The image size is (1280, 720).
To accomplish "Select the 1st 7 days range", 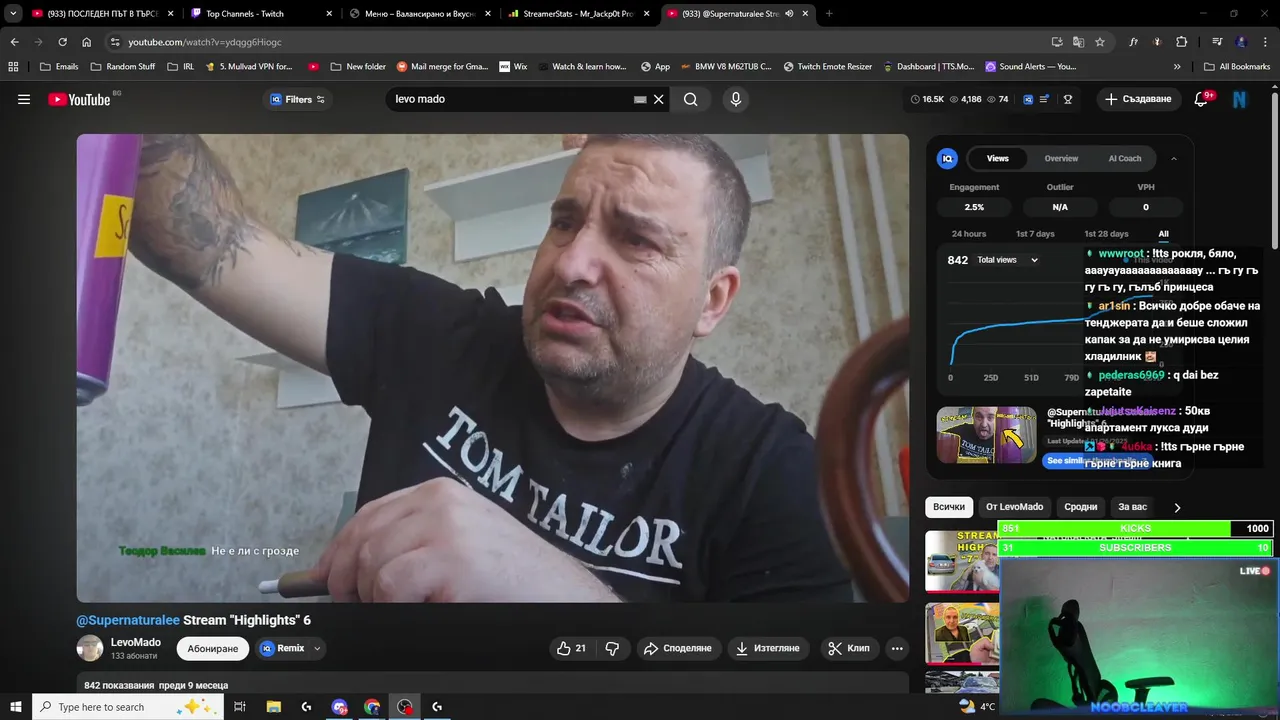I will point(1035,234).
